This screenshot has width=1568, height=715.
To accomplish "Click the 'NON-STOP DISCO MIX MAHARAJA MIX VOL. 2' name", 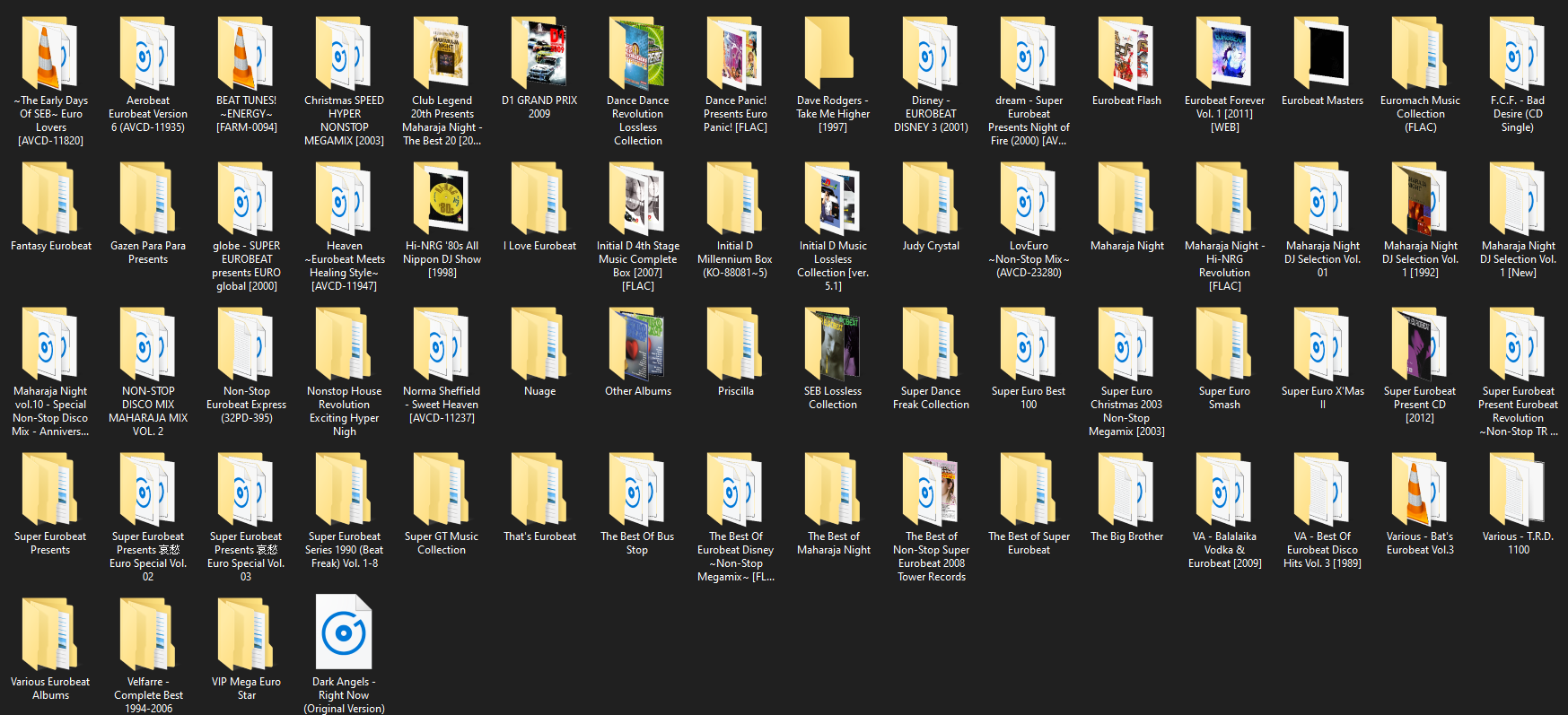I will click(148, 412).
